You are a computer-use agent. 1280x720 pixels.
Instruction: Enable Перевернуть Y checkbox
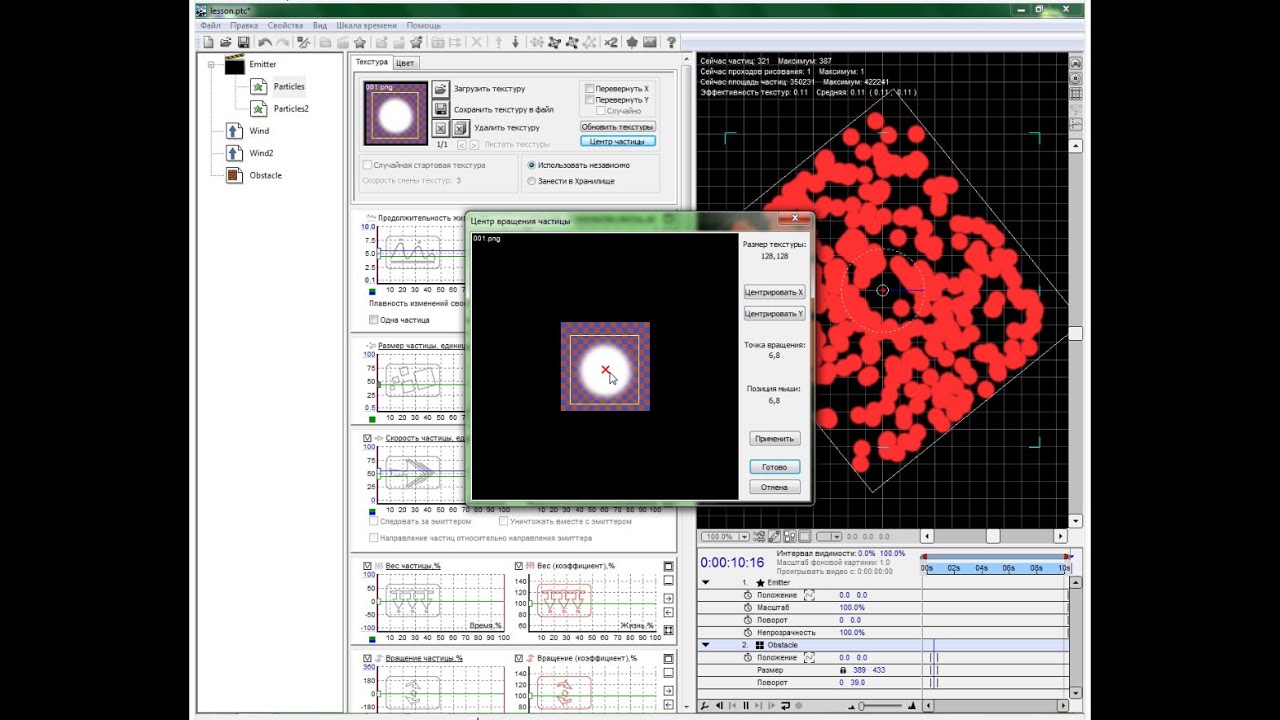click(x=590, y=100)
